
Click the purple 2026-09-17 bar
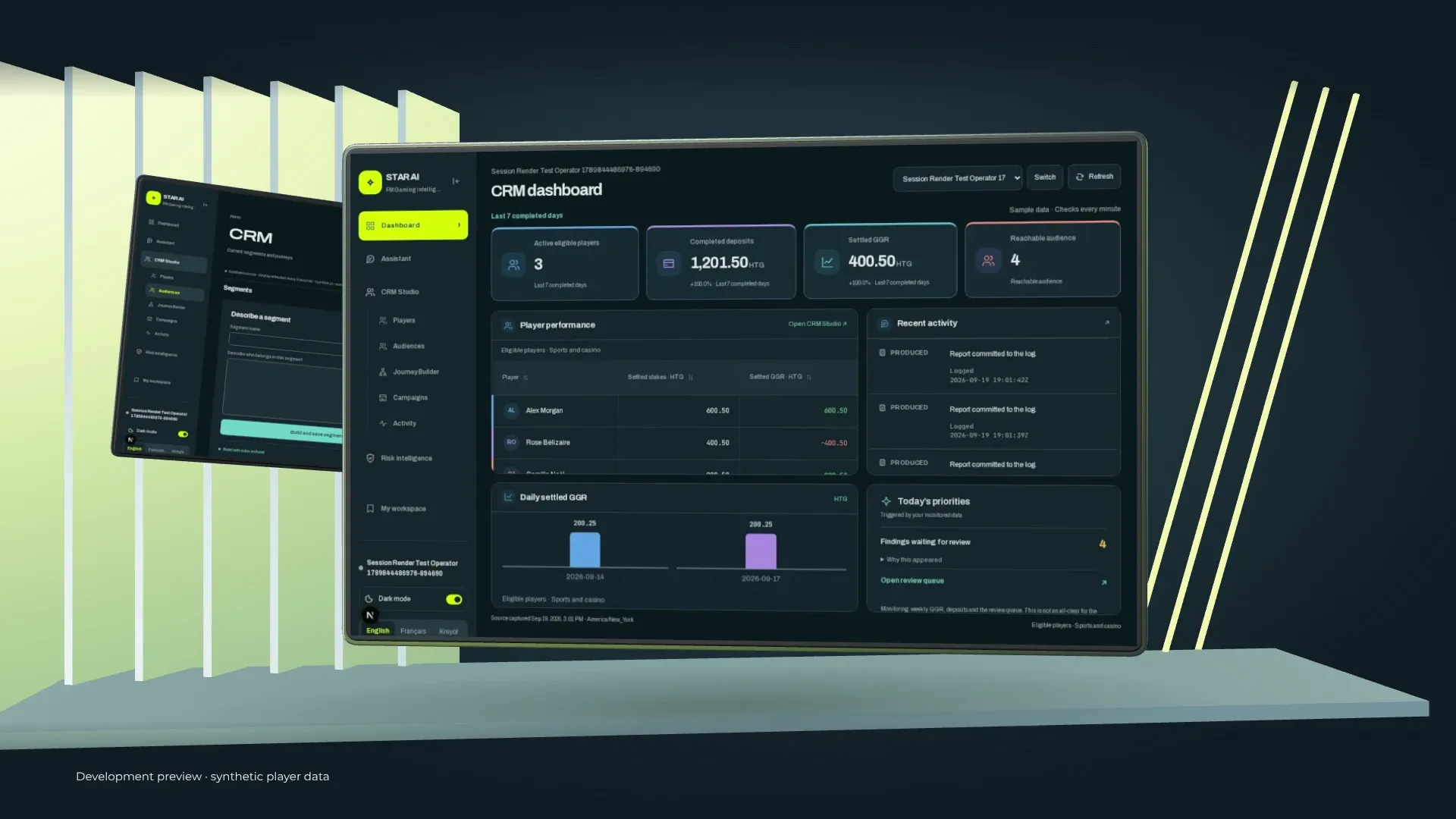click(761, 551)
